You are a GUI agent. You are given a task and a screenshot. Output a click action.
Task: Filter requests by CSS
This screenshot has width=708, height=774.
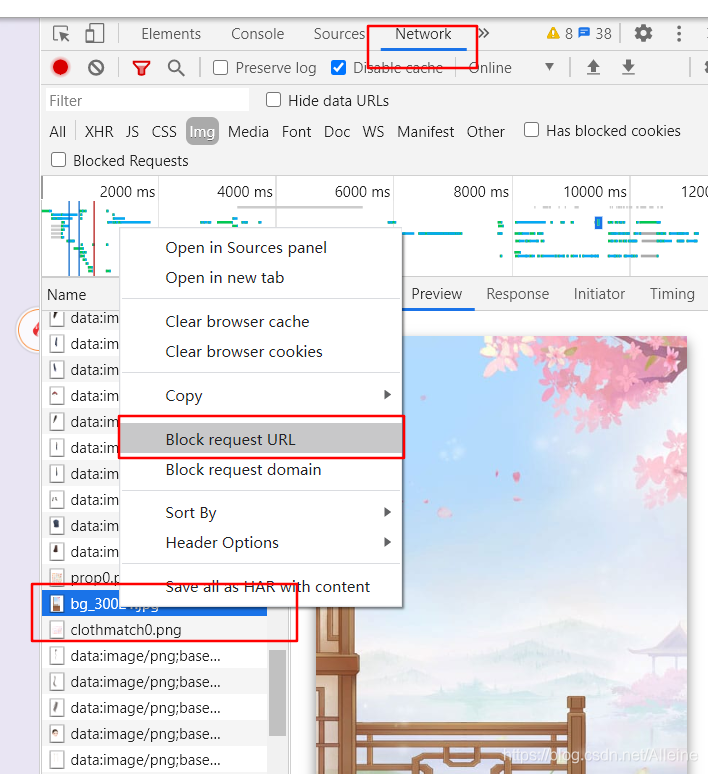(x=164, y=131)
